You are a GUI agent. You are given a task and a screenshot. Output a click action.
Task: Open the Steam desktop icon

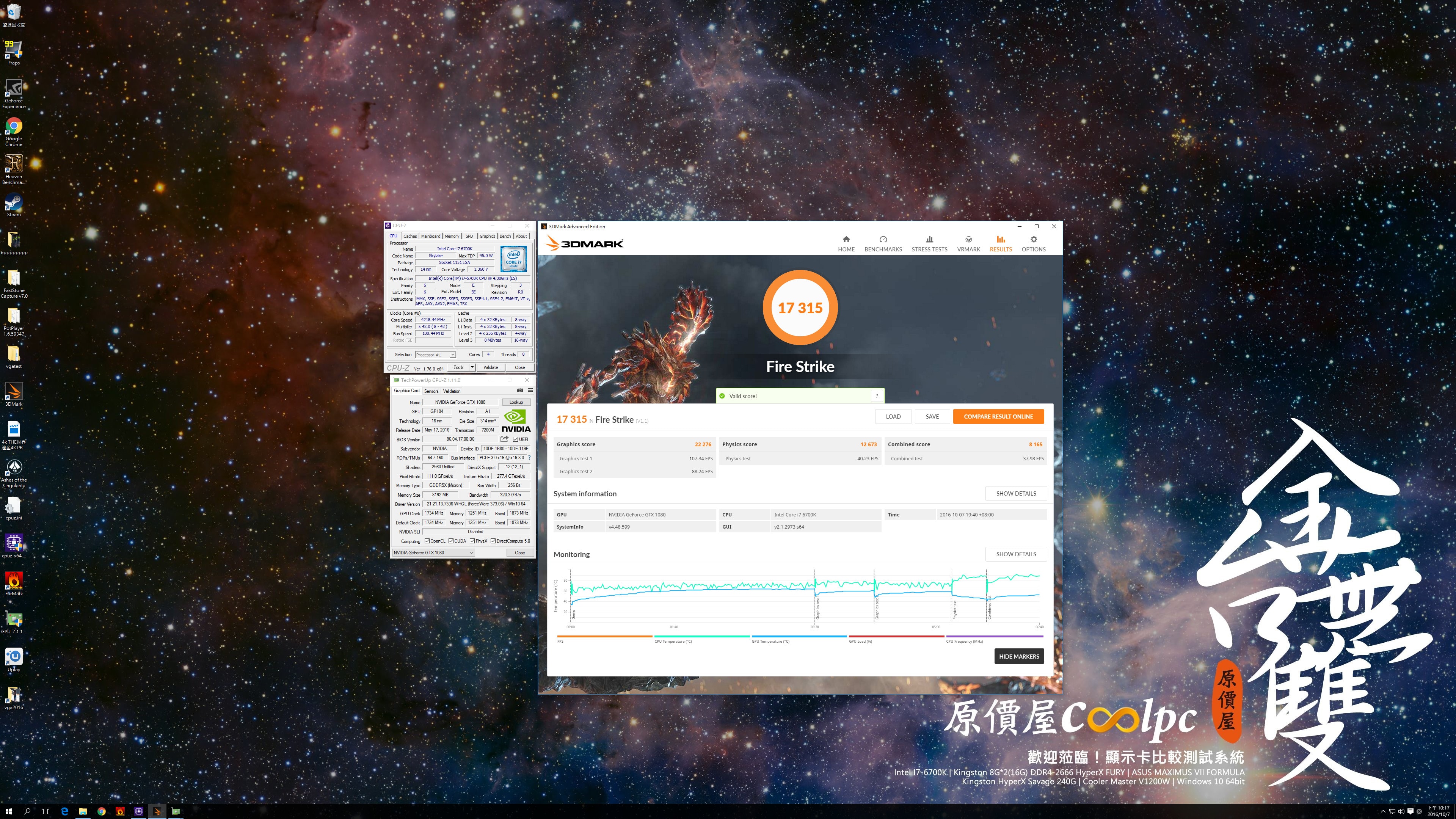14,205
